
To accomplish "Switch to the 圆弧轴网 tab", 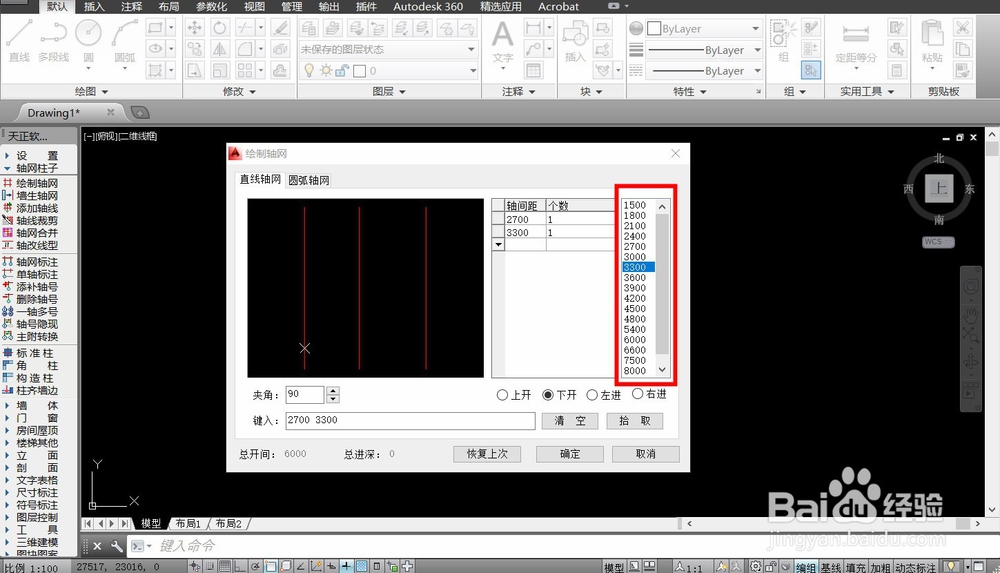I will coord(309,180).
